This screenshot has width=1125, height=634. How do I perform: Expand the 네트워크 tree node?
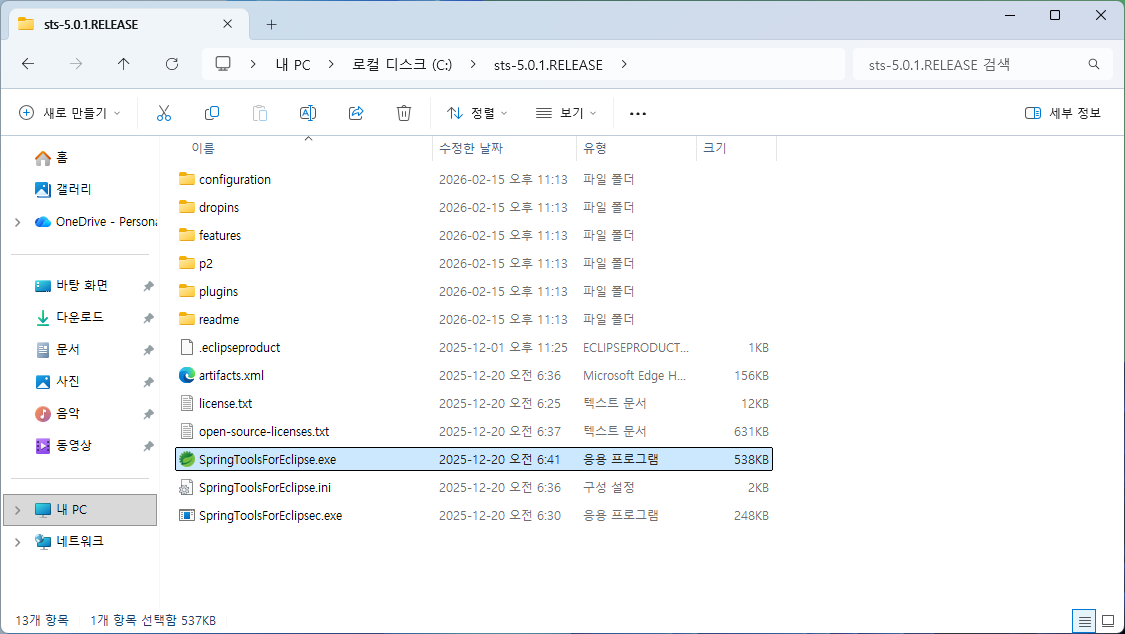[x=17, y=542]
